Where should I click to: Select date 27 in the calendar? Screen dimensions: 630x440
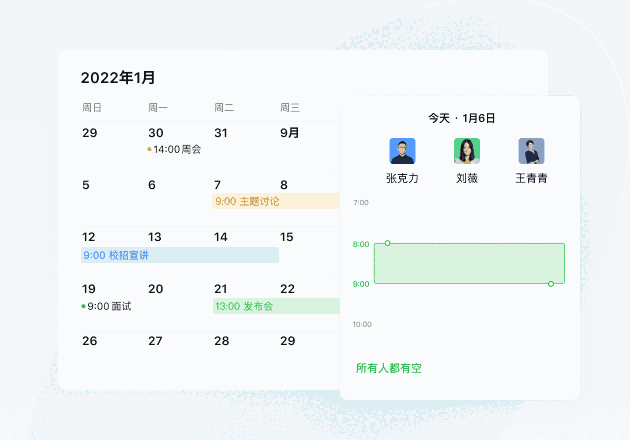(x=155, y=341)
